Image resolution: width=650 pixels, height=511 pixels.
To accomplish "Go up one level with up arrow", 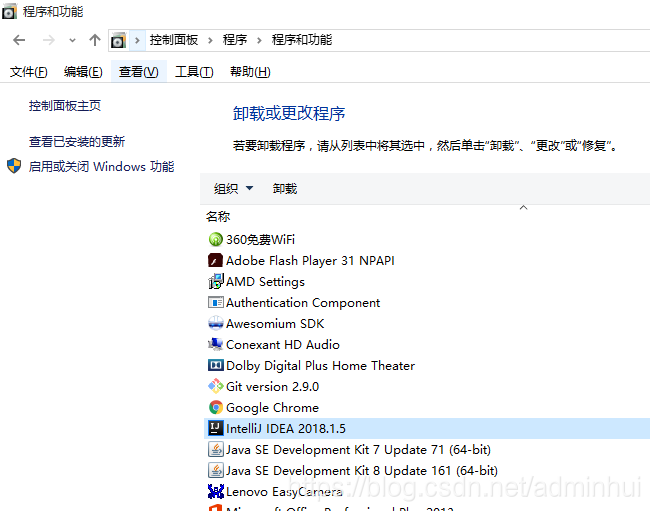I will pyautogui.click(x=95, y=40).
